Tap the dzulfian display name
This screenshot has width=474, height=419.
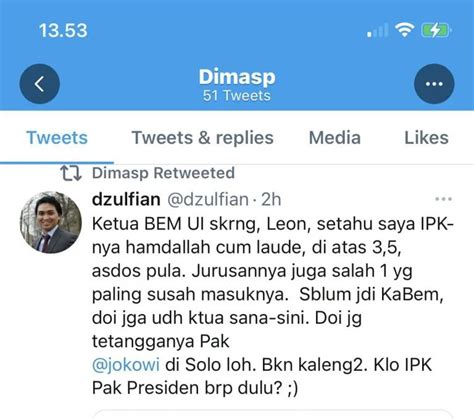[126, 199]
